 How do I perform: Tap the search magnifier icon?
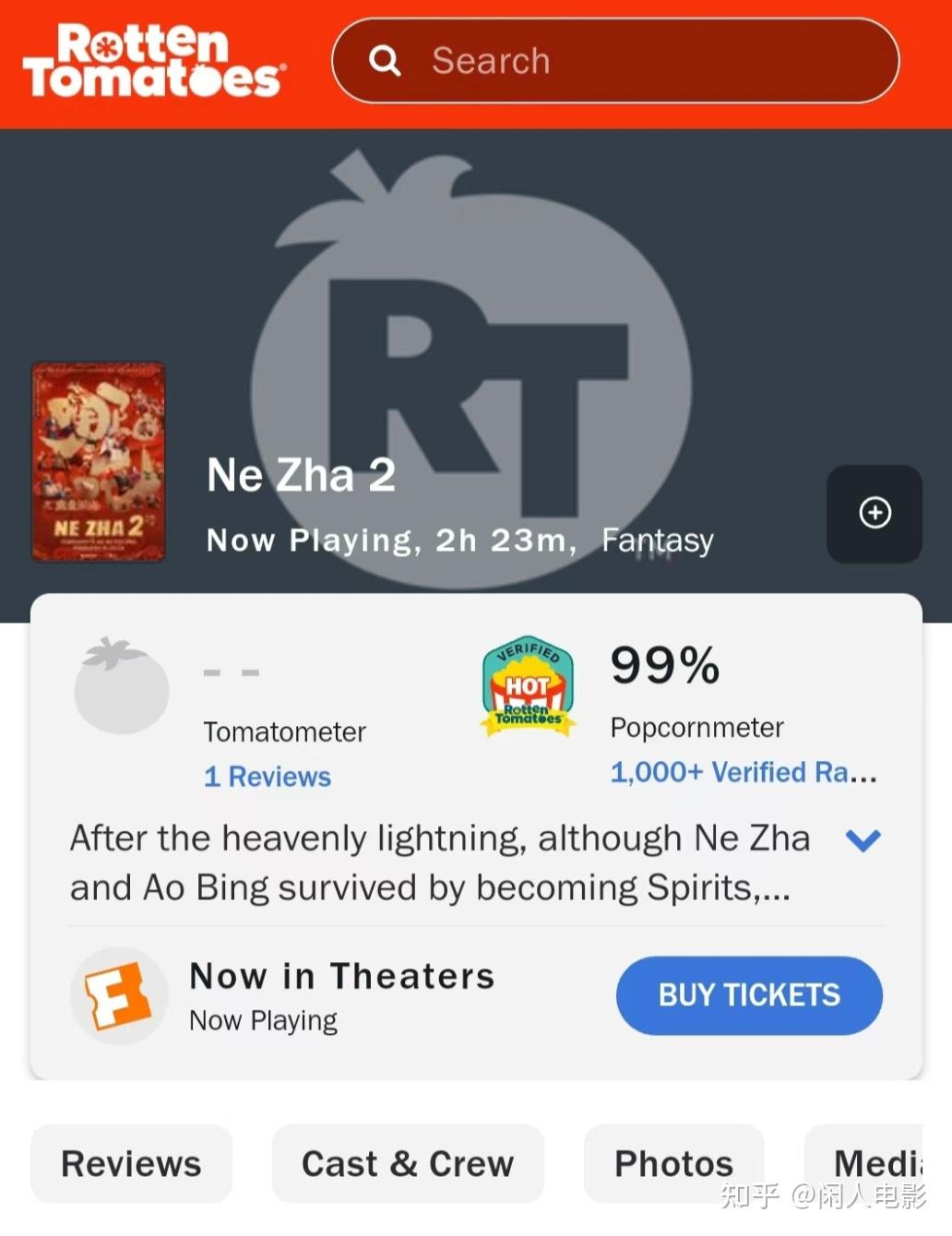pos(385,61)
